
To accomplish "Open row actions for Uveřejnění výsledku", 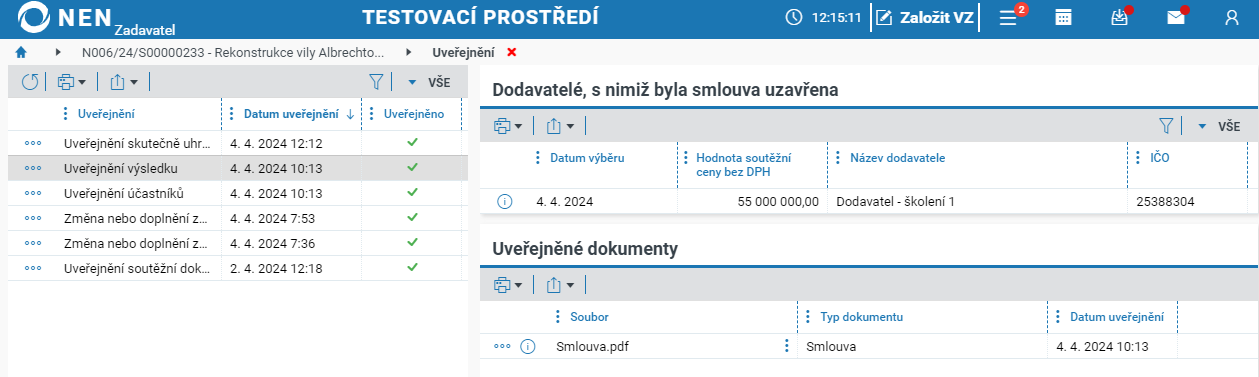I will pyautogui.click(x=33, y=168).
